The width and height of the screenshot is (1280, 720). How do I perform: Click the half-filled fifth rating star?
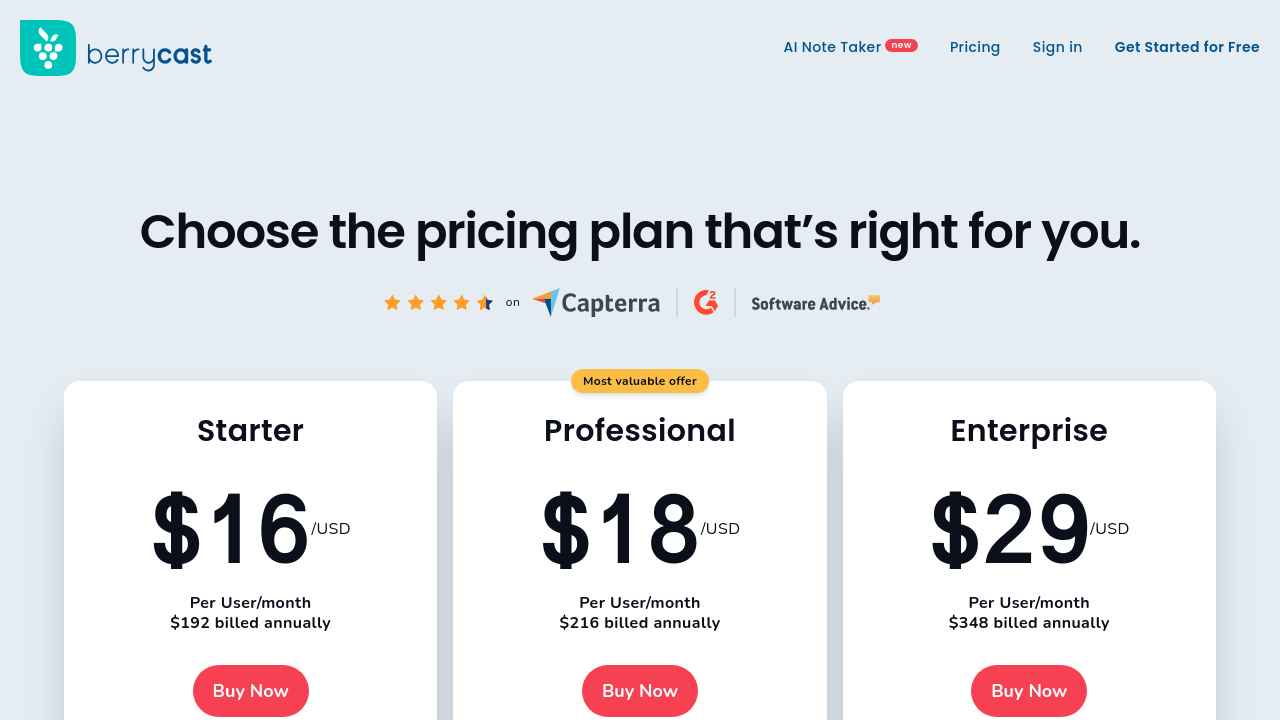[485, 302]
